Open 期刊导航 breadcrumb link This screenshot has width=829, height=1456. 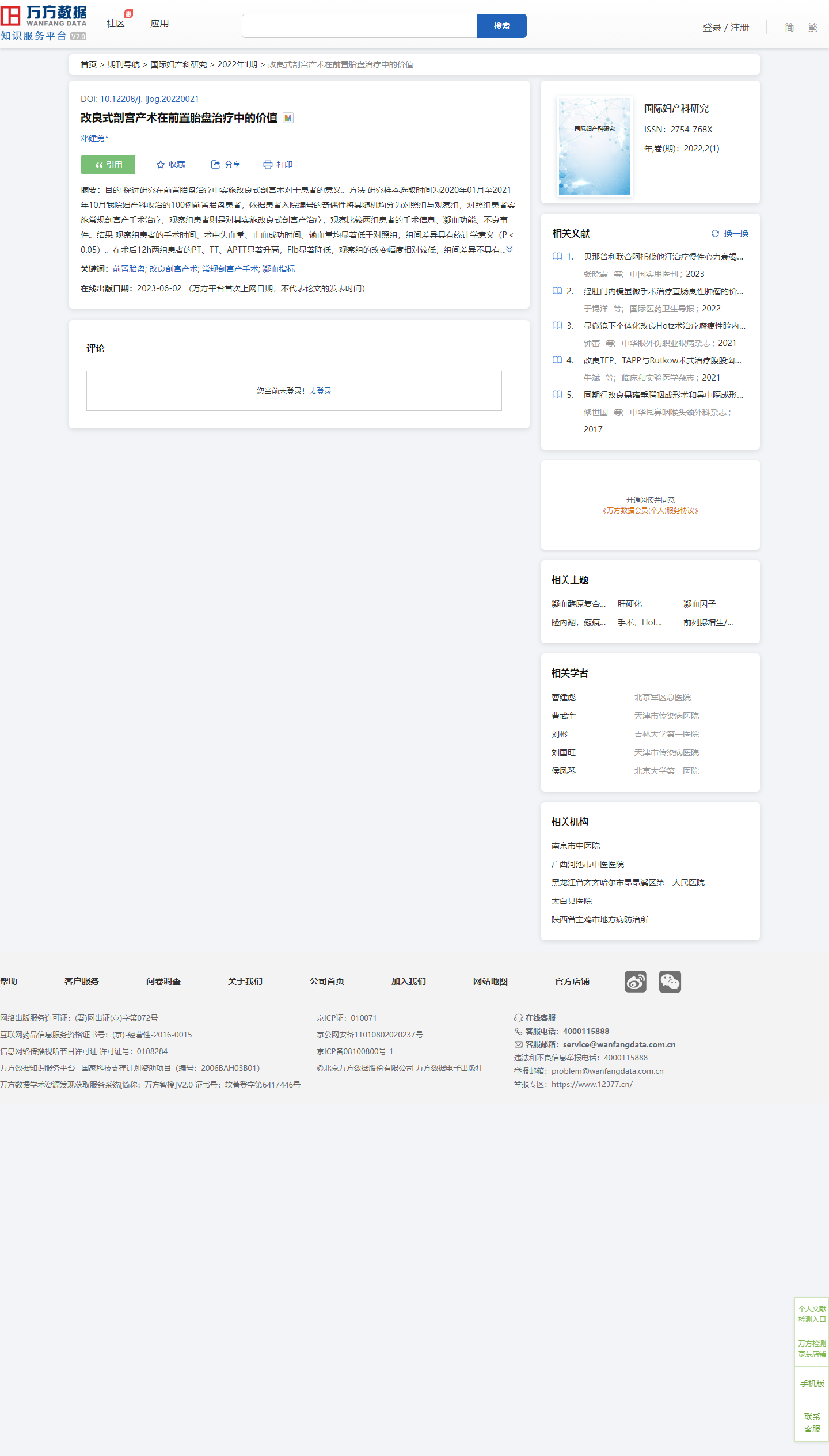point(124,64)
